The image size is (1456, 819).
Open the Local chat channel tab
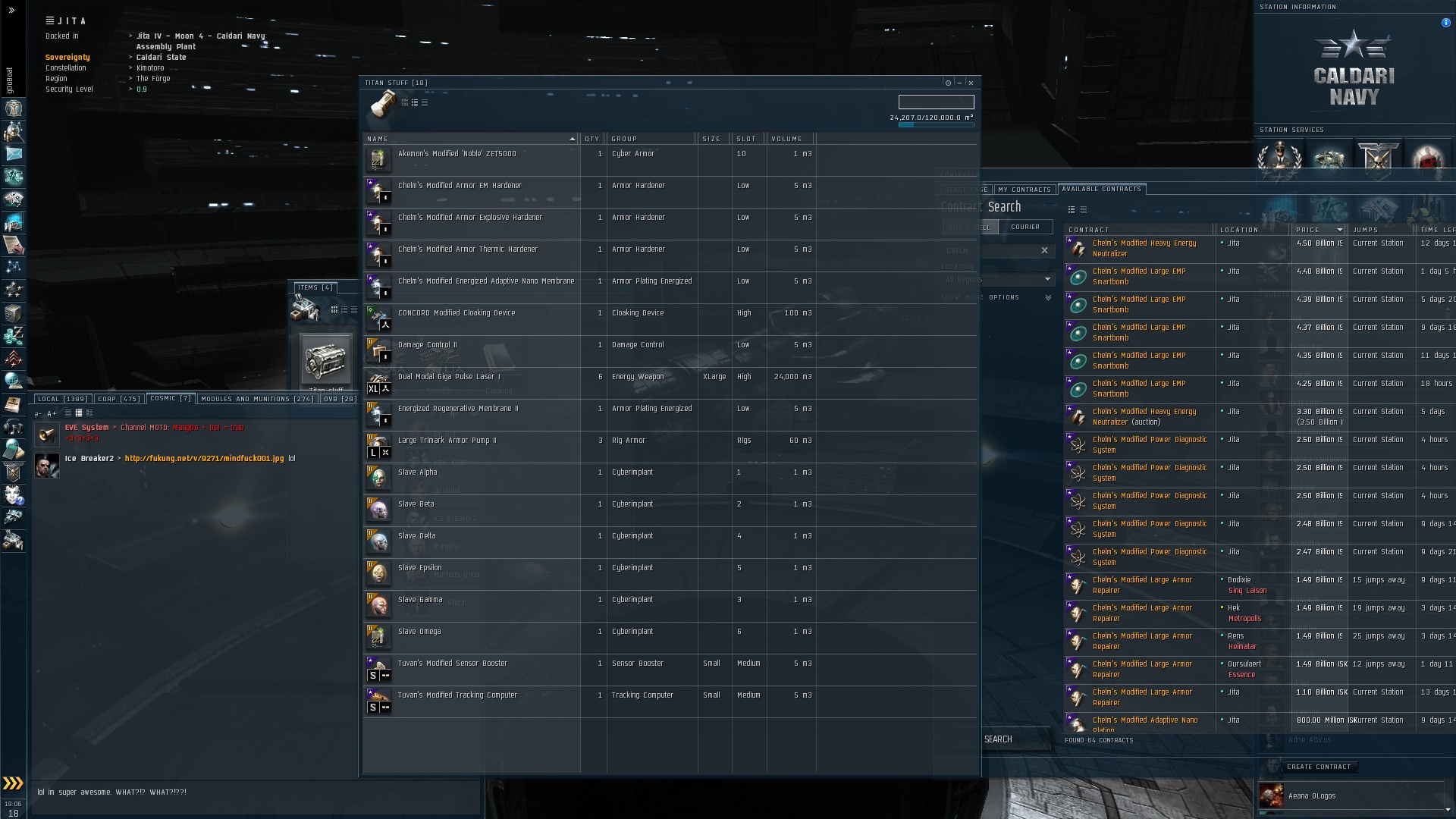pos(61,399)
